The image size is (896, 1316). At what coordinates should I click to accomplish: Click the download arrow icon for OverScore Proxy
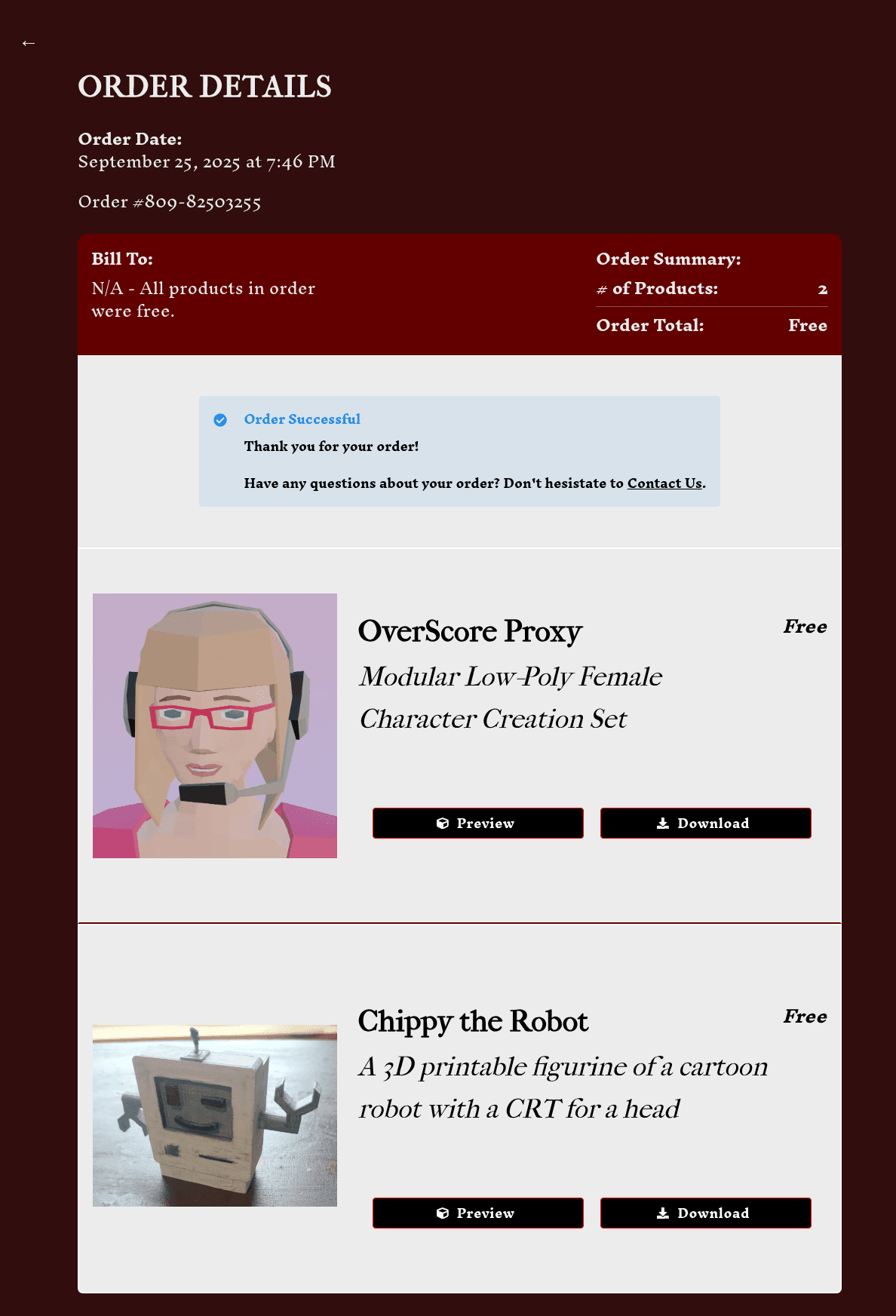pyautogui.click(x=663, y=824)
